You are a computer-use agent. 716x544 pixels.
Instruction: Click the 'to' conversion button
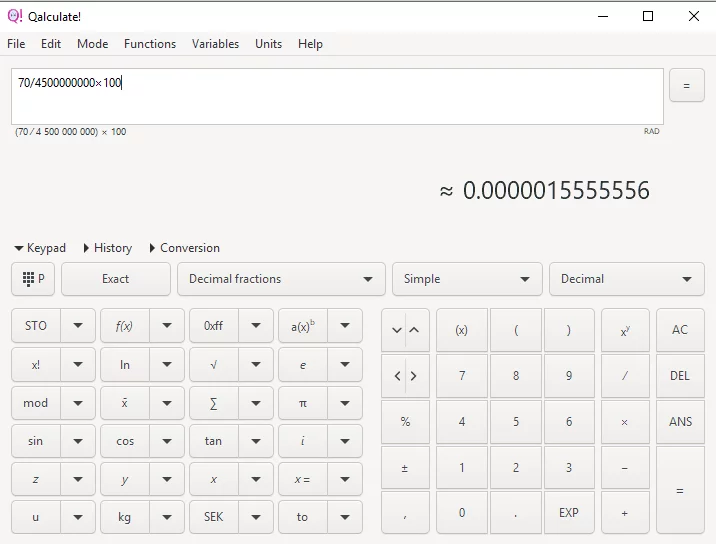(303, 517)
